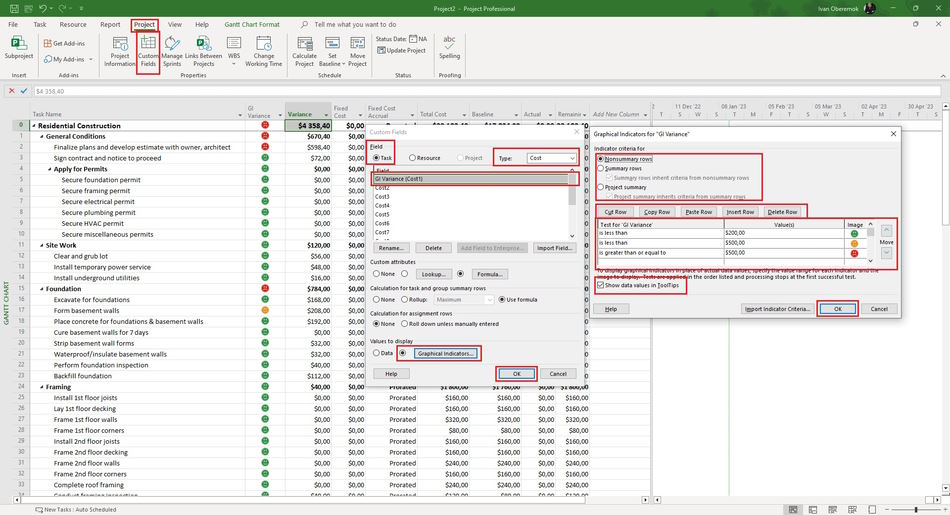
Task: Click red indicator image in third criteria row
Action: point(854,253)
